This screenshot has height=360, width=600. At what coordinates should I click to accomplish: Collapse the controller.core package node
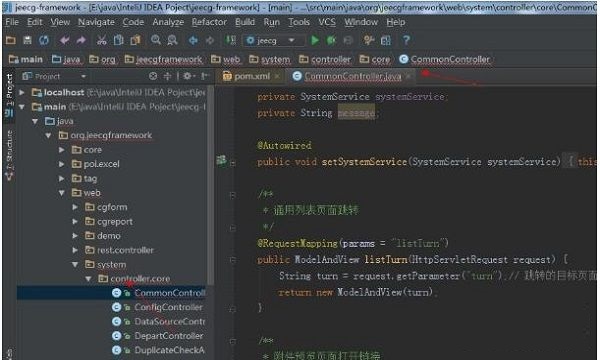(88, 279)
